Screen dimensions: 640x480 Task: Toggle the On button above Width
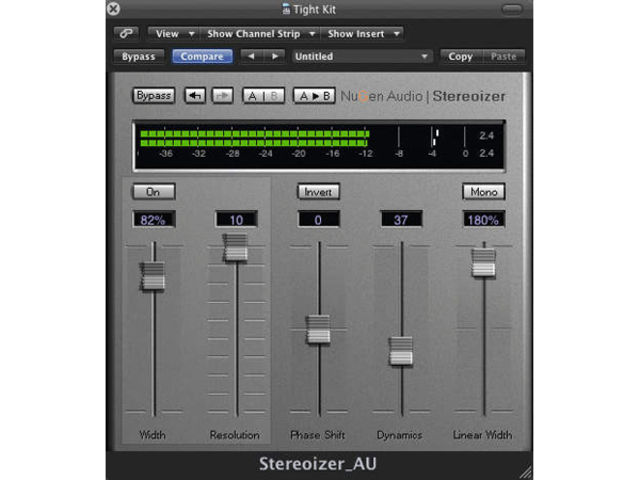pyautogui.click(x=154, y=191)
